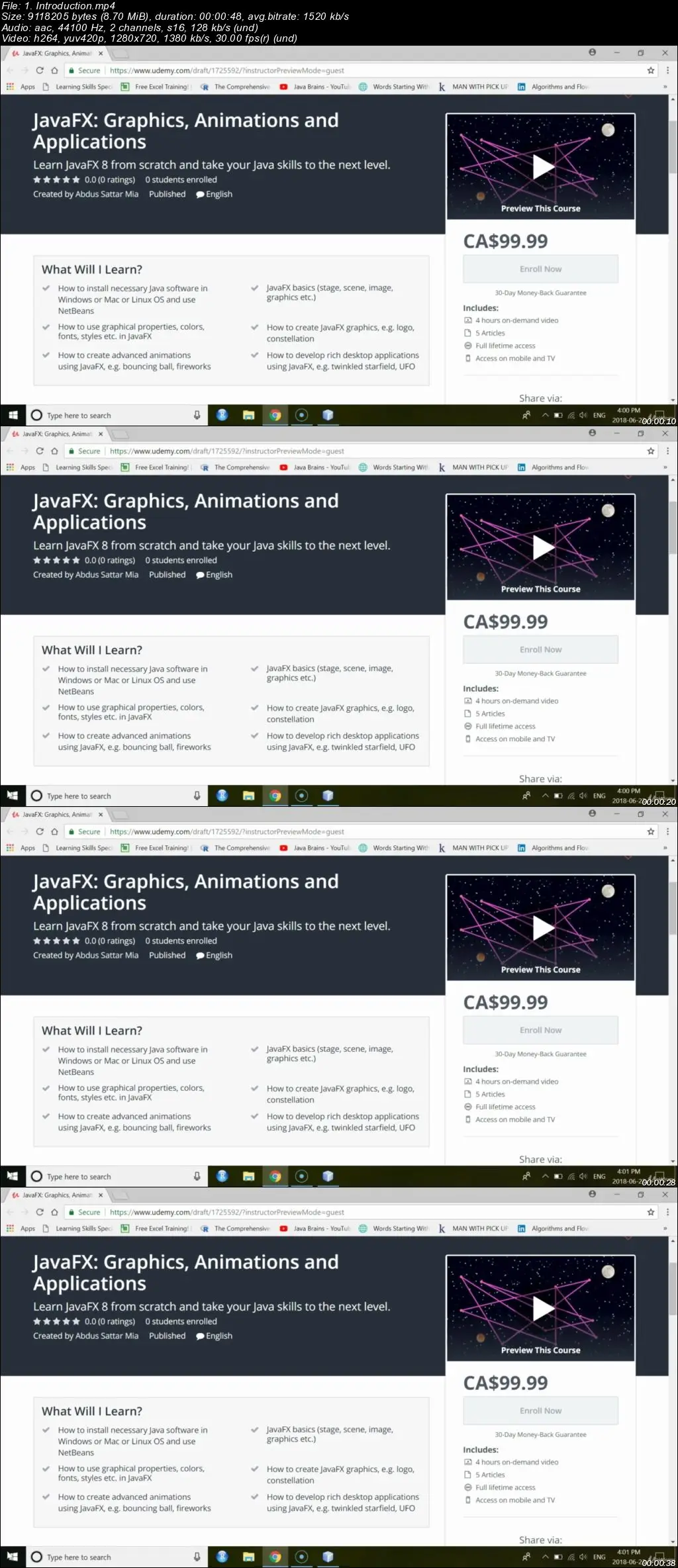Image resolution: width=678 pixels, height=1568 pixels.
Task: Click Chrome taskbar icon in frame 00:00:20
Action: pyautogui.click(x=275, y=796)
